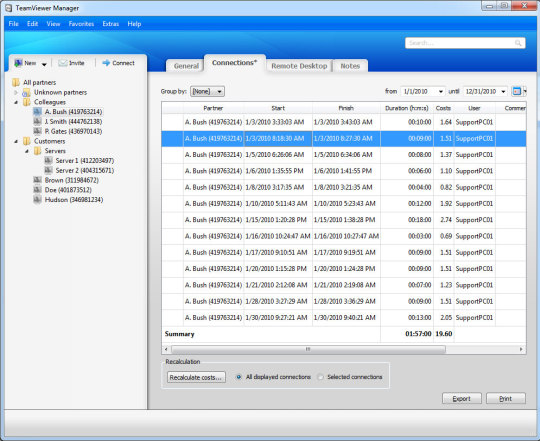Screen dimensions: 540x441
Task: Click the Unknown partners folder icon
Action: [x=26, y=92]
